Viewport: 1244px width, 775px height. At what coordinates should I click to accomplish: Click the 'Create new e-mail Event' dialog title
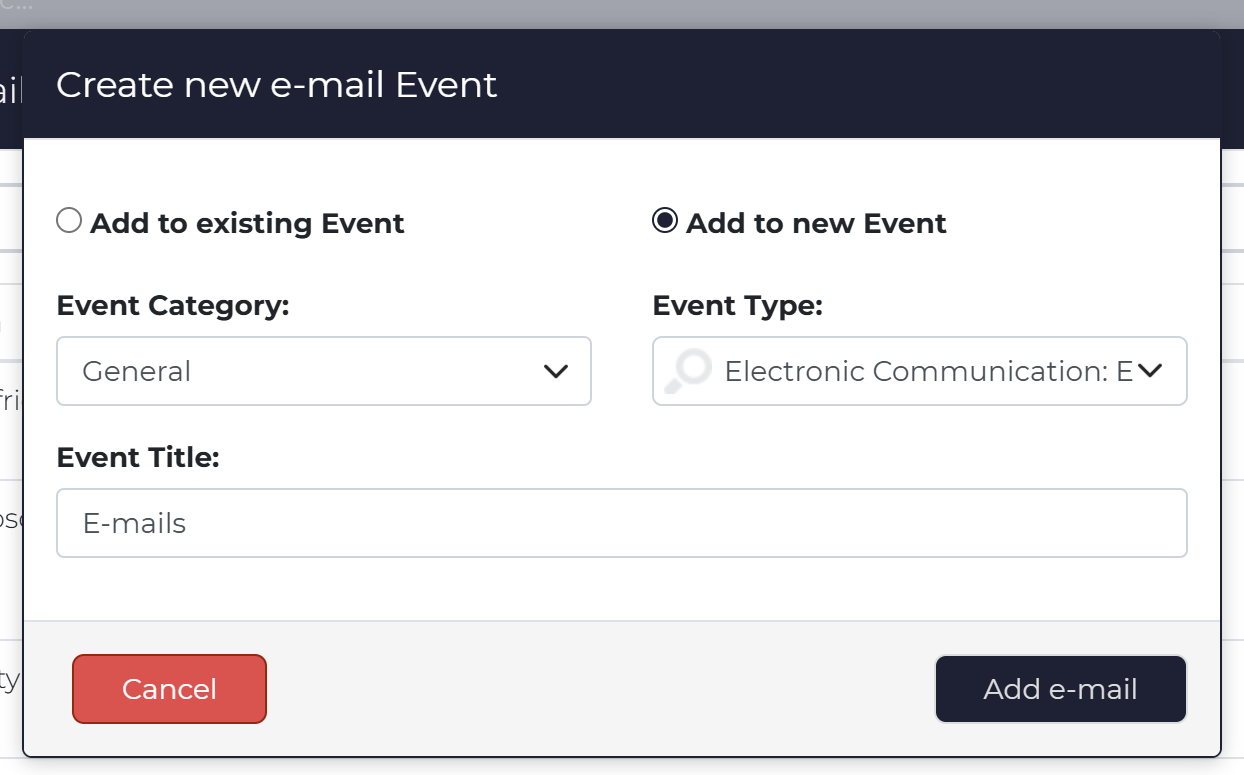point(277,85)
